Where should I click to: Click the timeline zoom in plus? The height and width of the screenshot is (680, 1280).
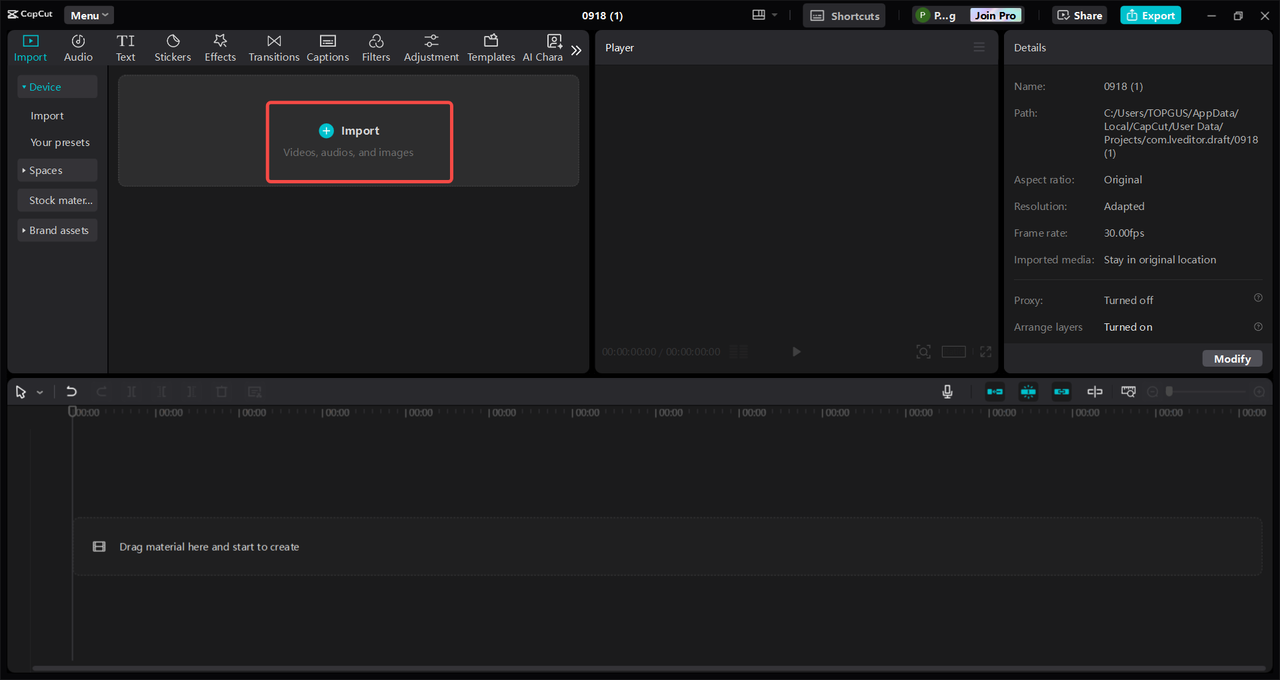1259,392
